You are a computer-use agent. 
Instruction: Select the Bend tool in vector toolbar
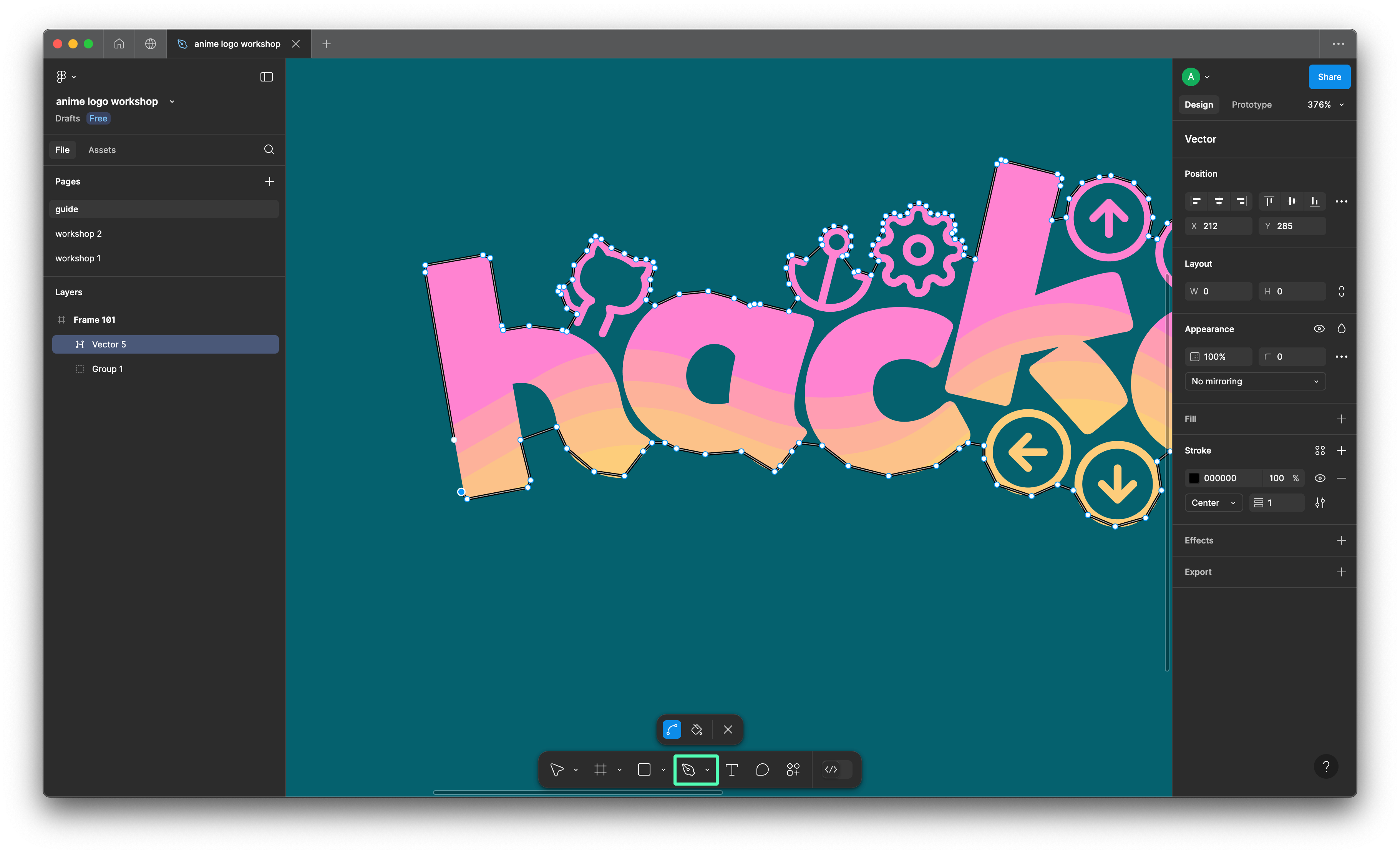tap(672, 729)
